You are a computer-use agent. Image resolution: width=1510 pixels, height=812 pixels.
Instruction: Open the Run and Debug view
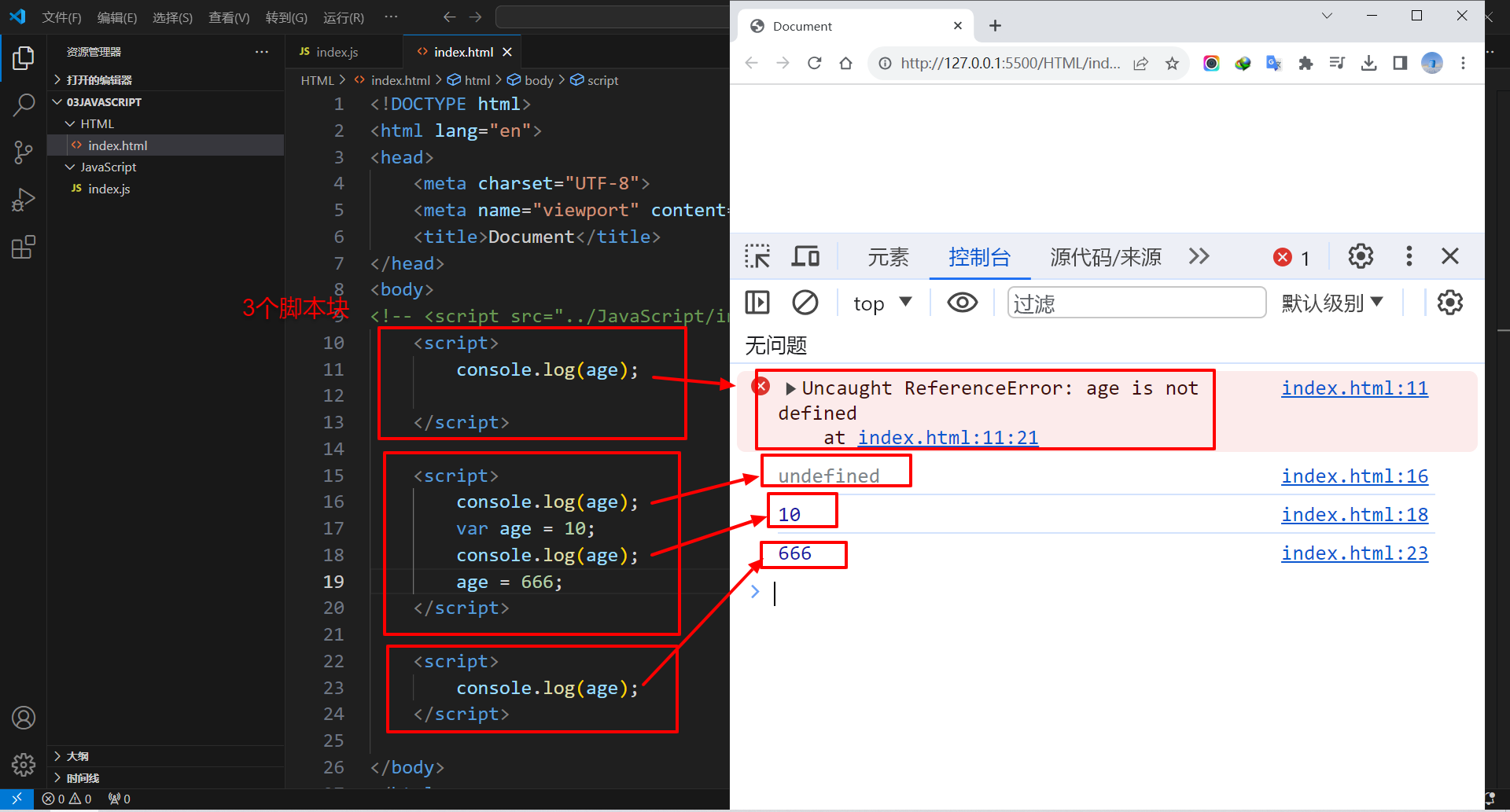[x=24, y=200]
